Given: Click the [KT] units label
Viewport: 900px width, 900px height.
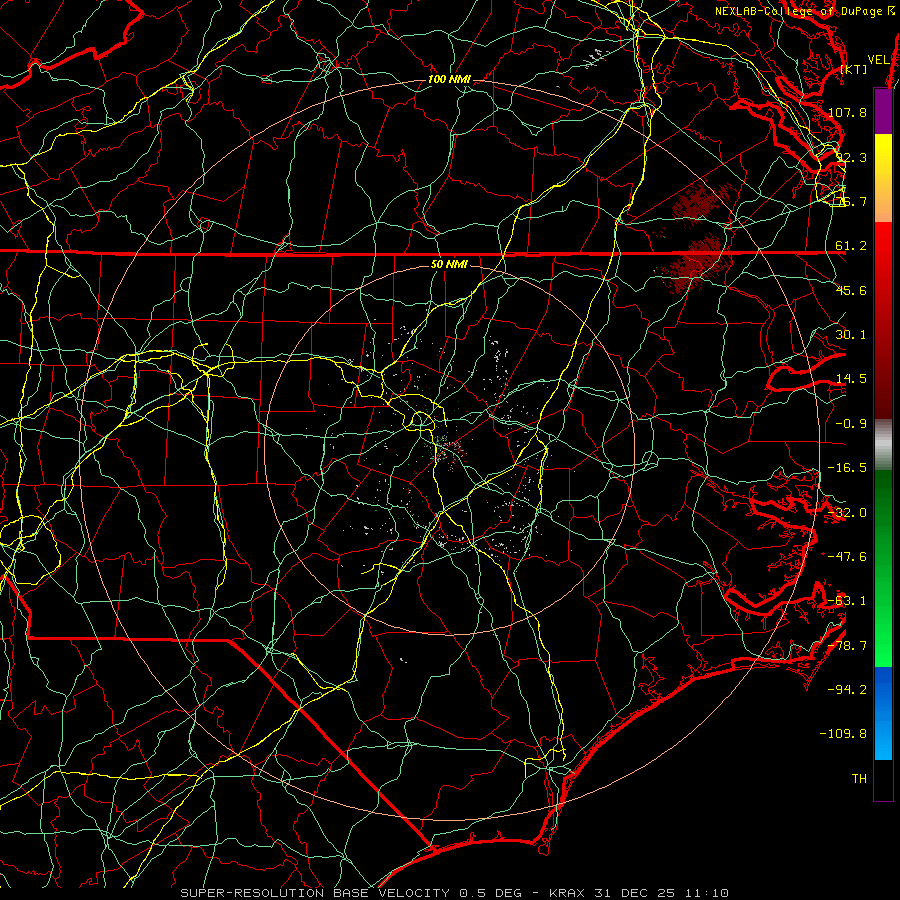Looking at the screenshot, I should pyautogui.click(x=854, y=69).
